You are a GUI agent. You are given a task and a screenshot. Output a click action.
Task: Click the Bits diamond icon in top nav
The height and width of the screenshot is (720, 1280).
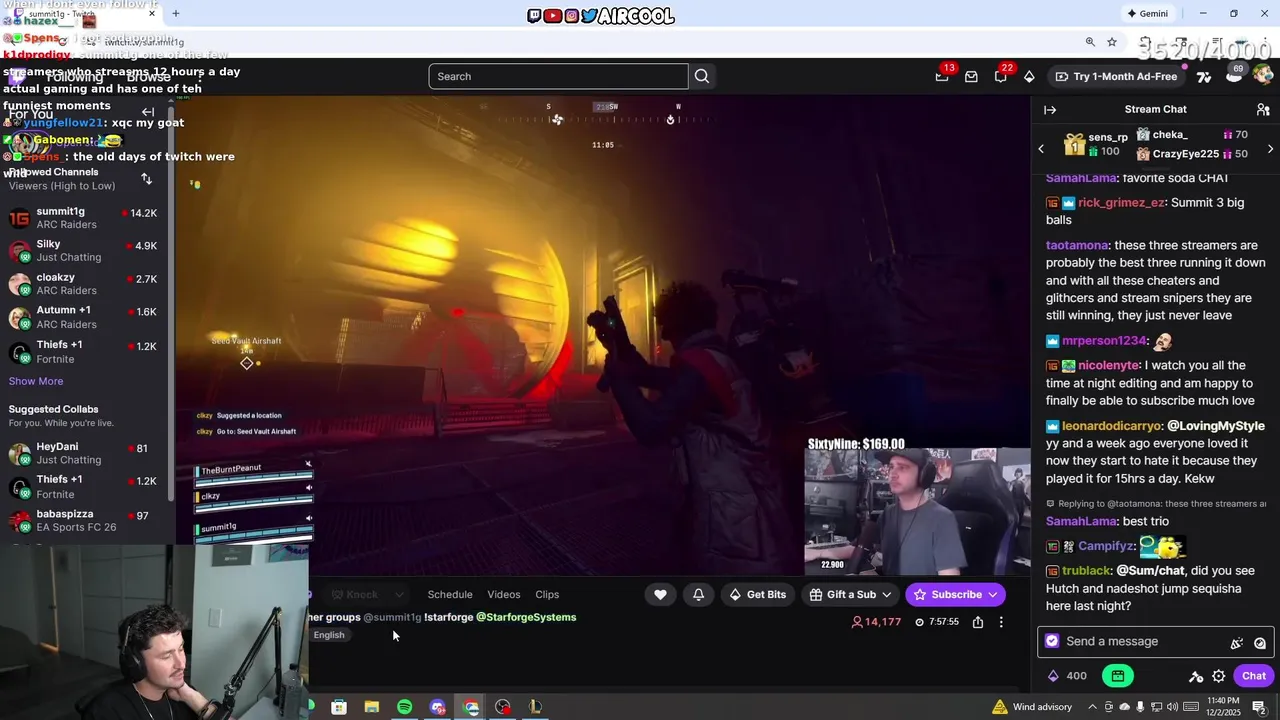click(1029, 76)
